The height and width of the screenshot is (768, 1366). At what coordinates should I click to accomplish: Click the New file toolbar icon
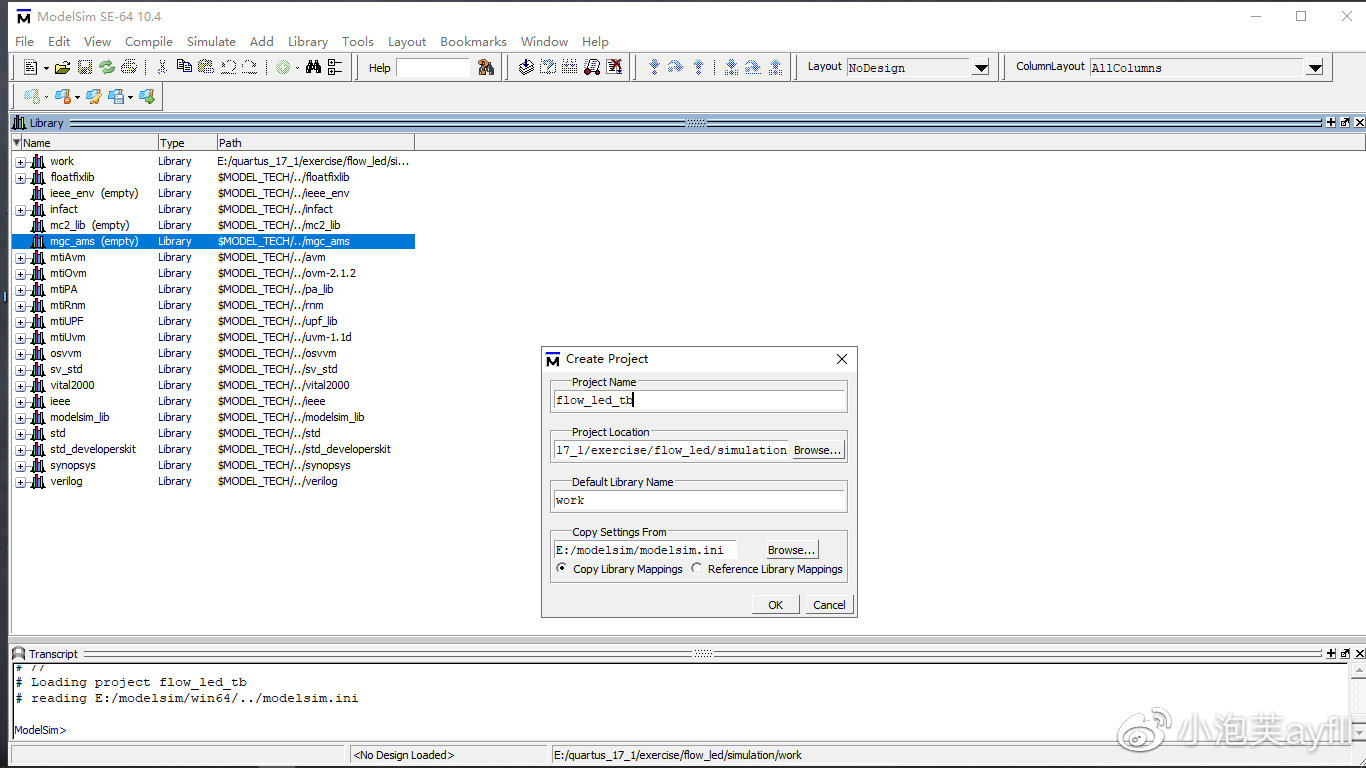(x=30, y=67)
